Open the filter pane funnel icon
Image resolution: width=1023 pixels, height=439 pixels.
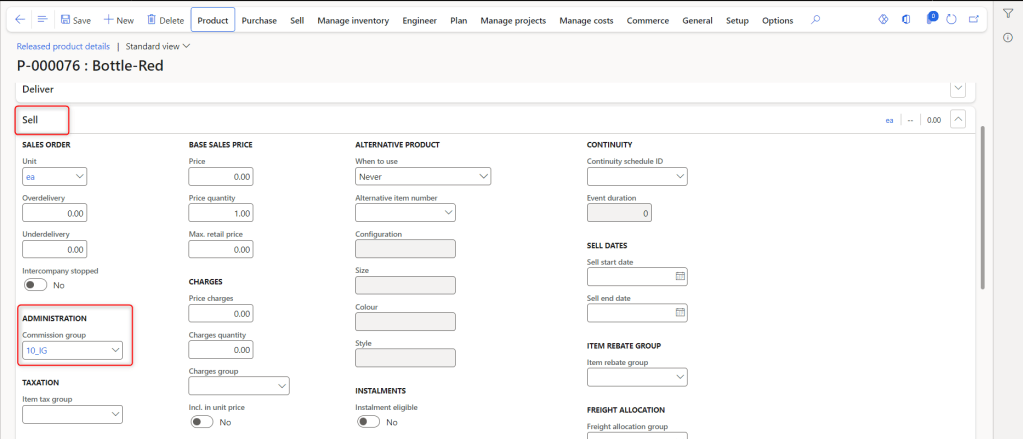[1007, 14]
